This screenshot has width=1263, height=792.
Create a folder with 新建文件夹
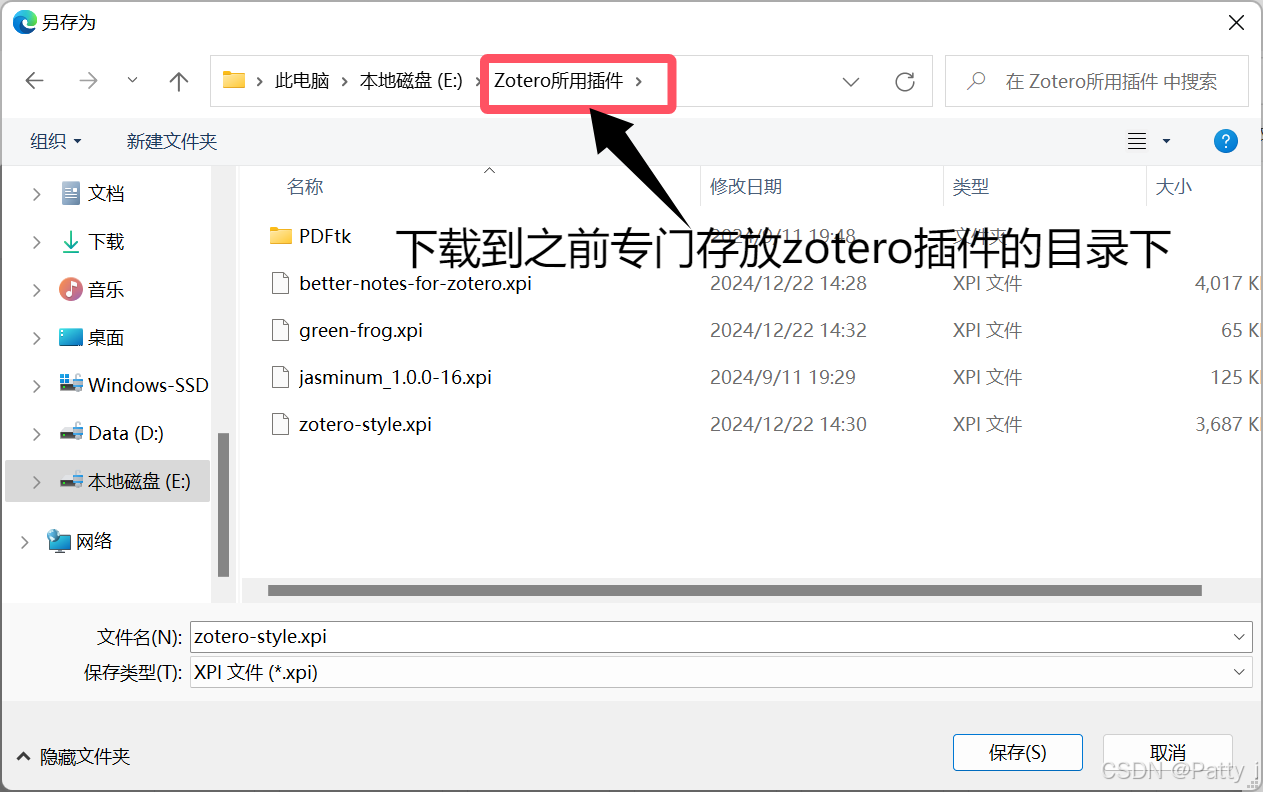coord(172,141)
